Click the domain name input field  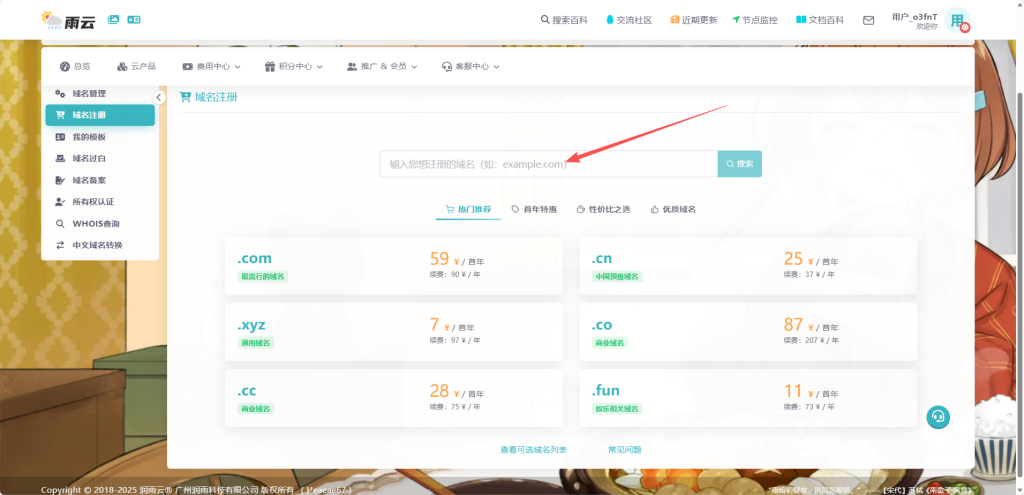pos(548,164)
